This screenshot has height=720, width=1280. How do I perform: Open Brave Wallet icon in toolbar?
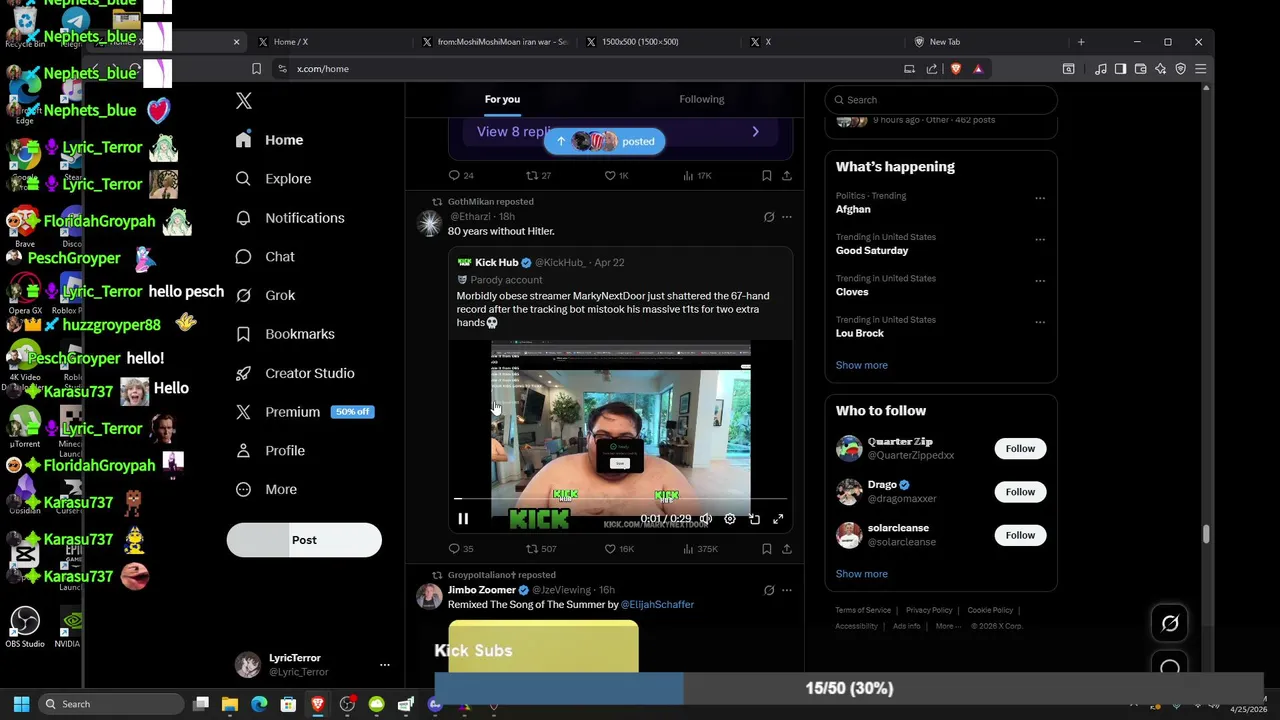(x=1140, y=69)
